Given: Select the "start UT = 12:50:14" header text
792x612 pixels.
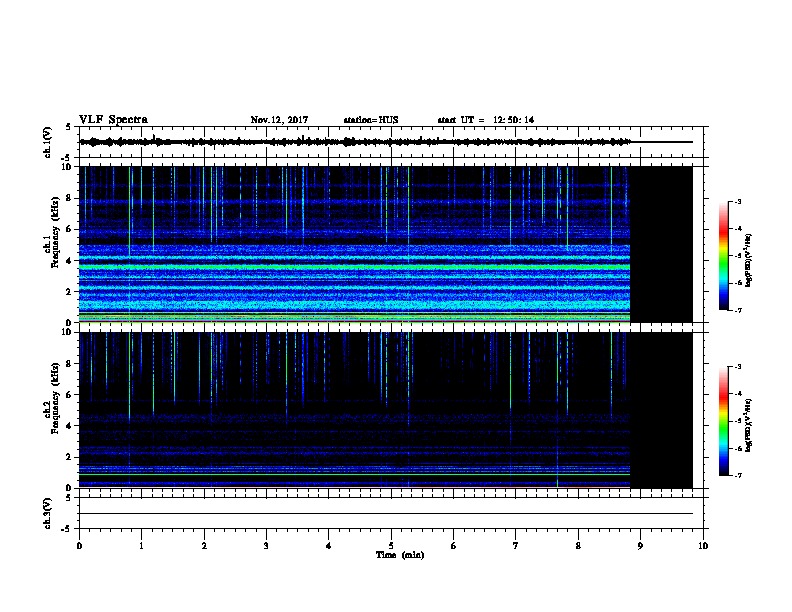Looking at the screenshot, I should pyautogui.click(x=485, y=120).
